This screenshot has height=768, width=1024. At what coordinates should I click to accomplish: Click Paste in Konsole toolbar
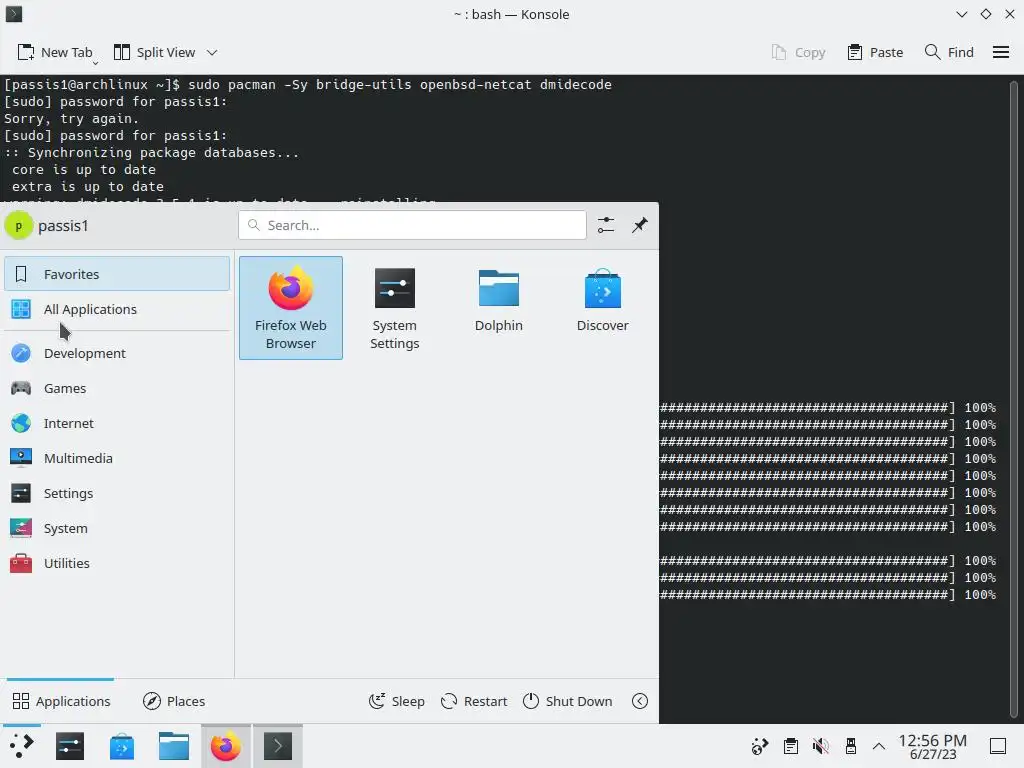point(875,52)
